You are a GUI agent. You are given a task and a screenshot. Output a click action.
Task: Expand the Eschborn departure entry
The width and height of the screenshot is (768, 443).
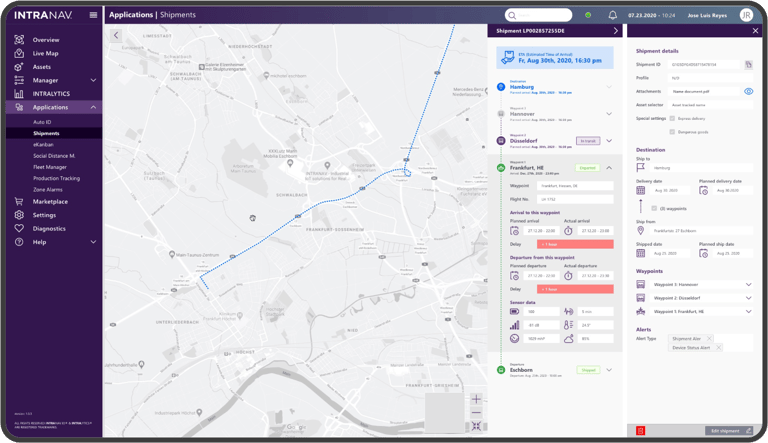click(609, 370)
